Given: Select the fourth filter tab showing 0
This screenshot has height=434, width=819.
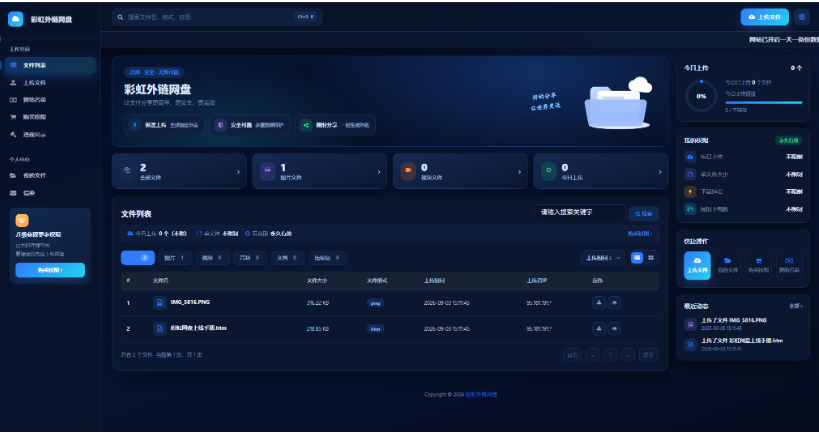Looking at the screenshot, I should 250,258.
